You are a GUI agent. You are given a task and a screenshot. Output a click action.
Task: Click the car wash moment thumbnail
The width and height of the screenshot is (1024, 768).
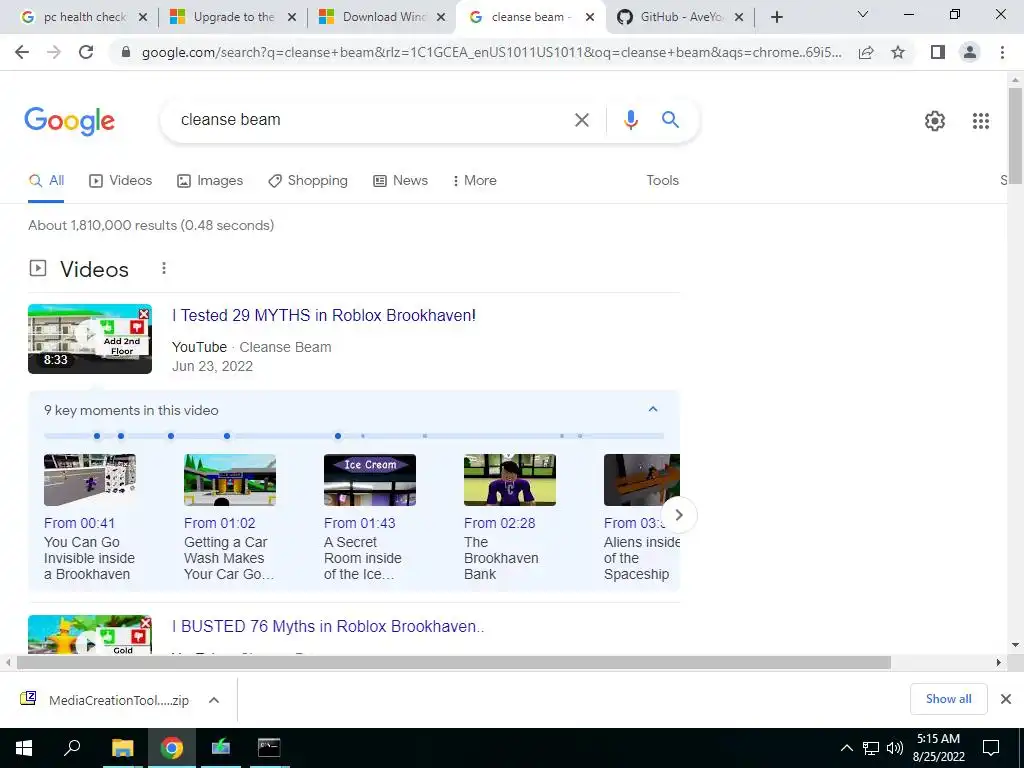tap(230, 480)
